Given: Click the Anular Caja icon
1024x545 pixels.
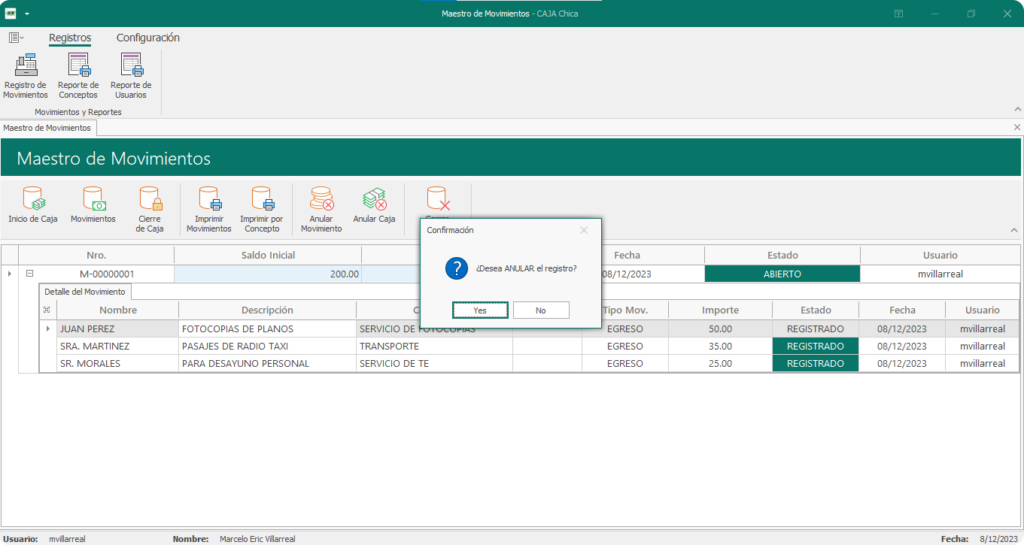Looking at the screenshot, I should [x=374, y=199].
